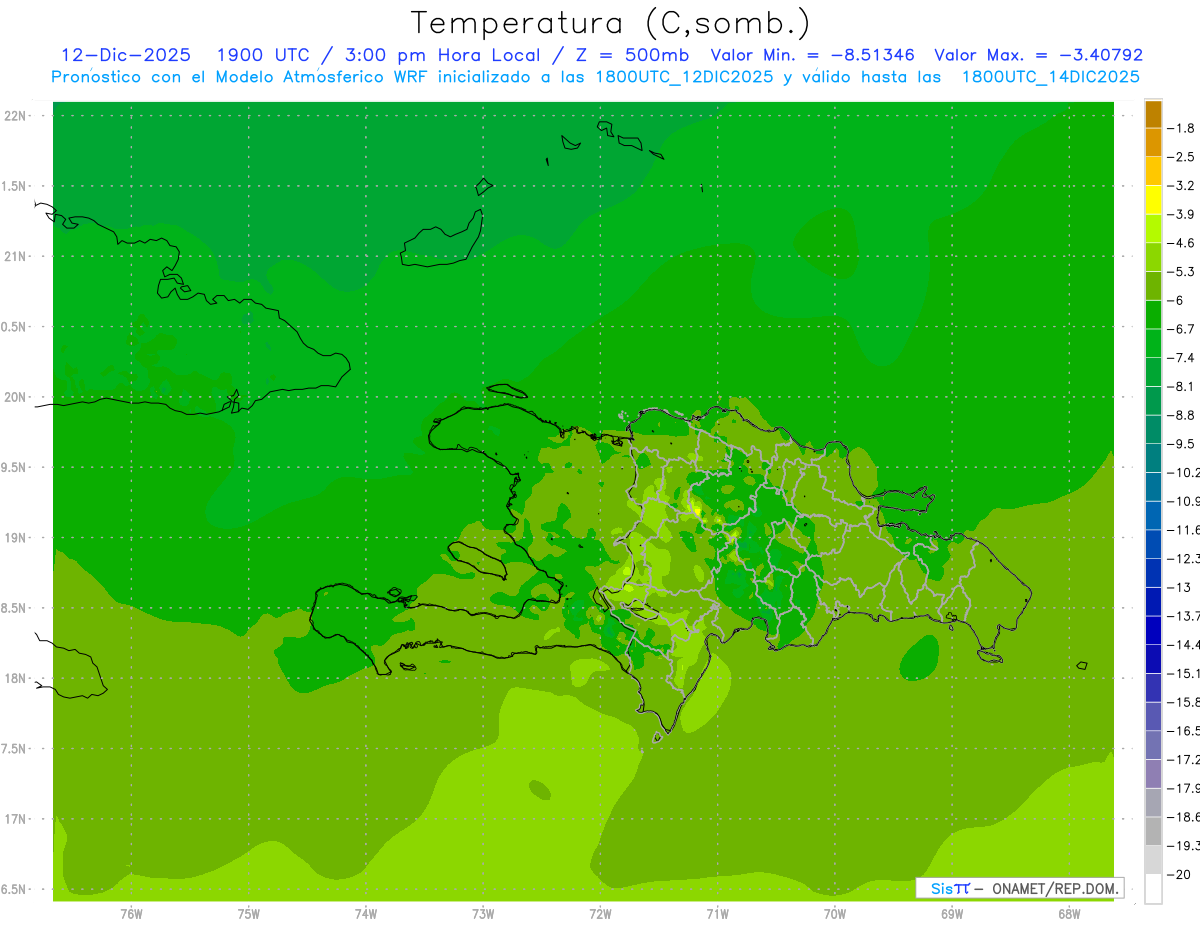Click the 19N latitude axis label

click(x=15, y=538)
